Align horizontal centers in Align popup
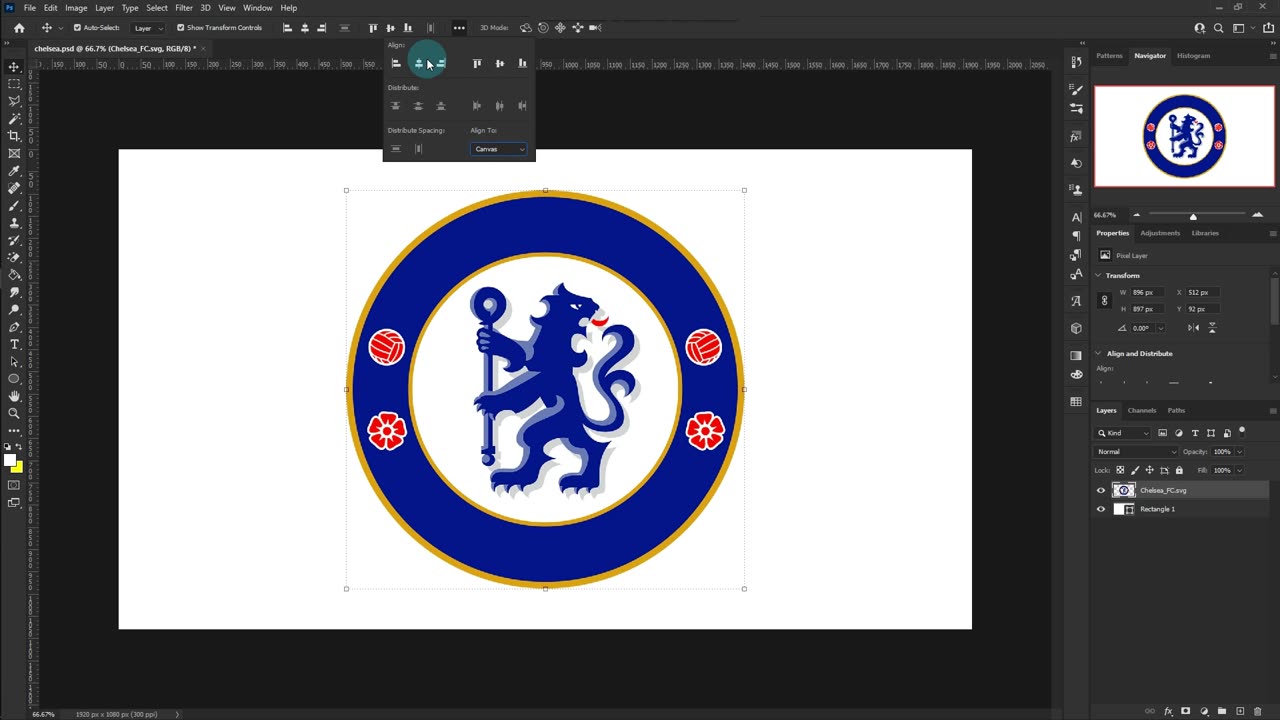Image resolution: width=1280 pixels, height=720 pixels. click(418, 64)
